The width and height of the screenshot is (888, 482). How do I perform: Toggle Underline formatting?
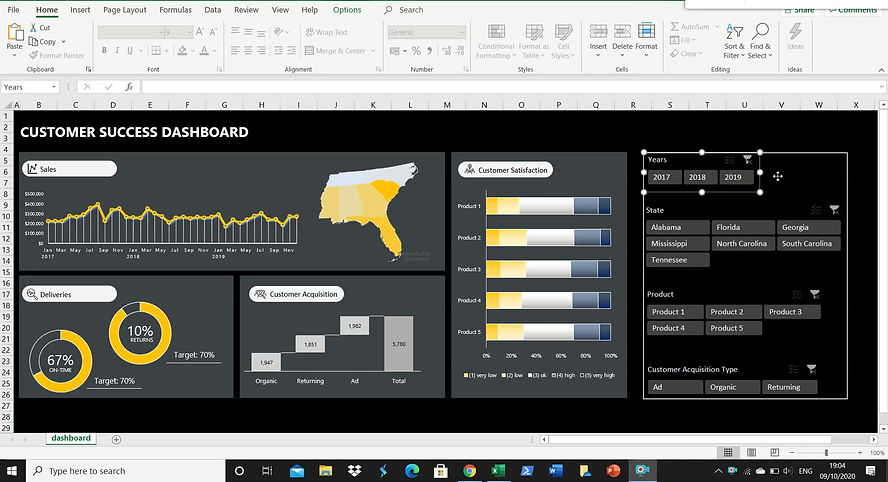point(130,50)
